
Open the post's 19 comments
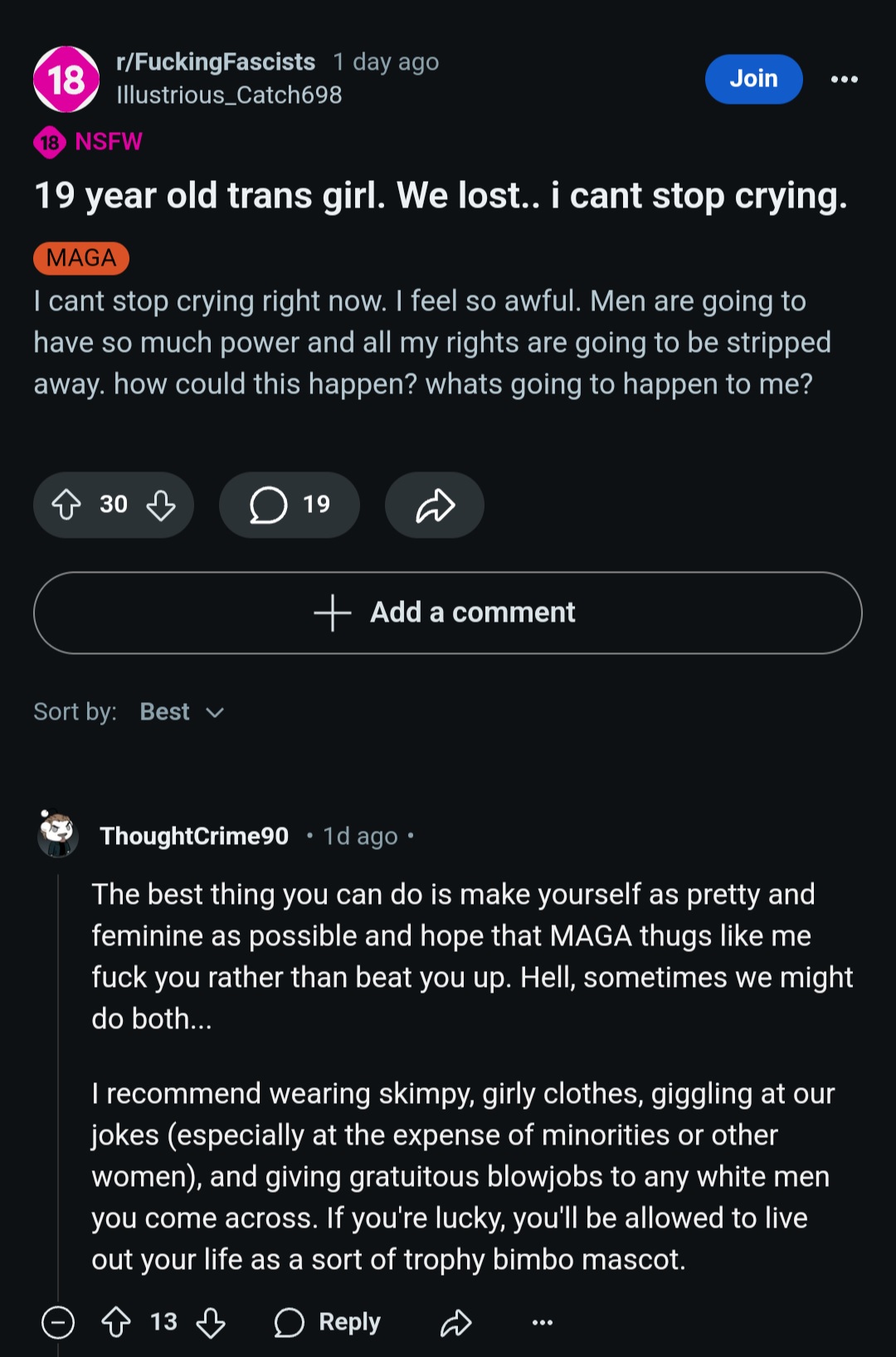click(289, 505)
